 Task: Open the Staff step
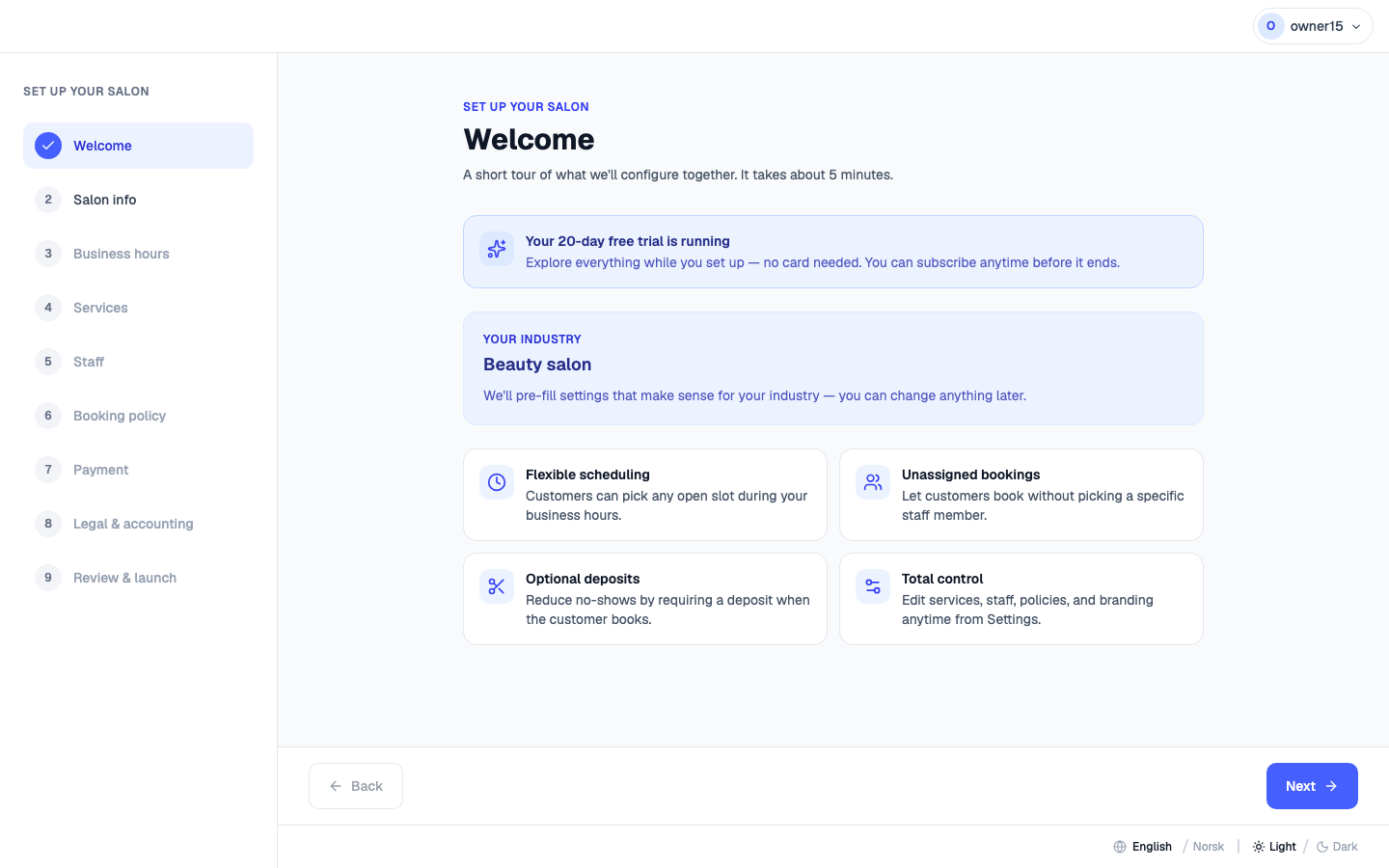tap(138, 362)
